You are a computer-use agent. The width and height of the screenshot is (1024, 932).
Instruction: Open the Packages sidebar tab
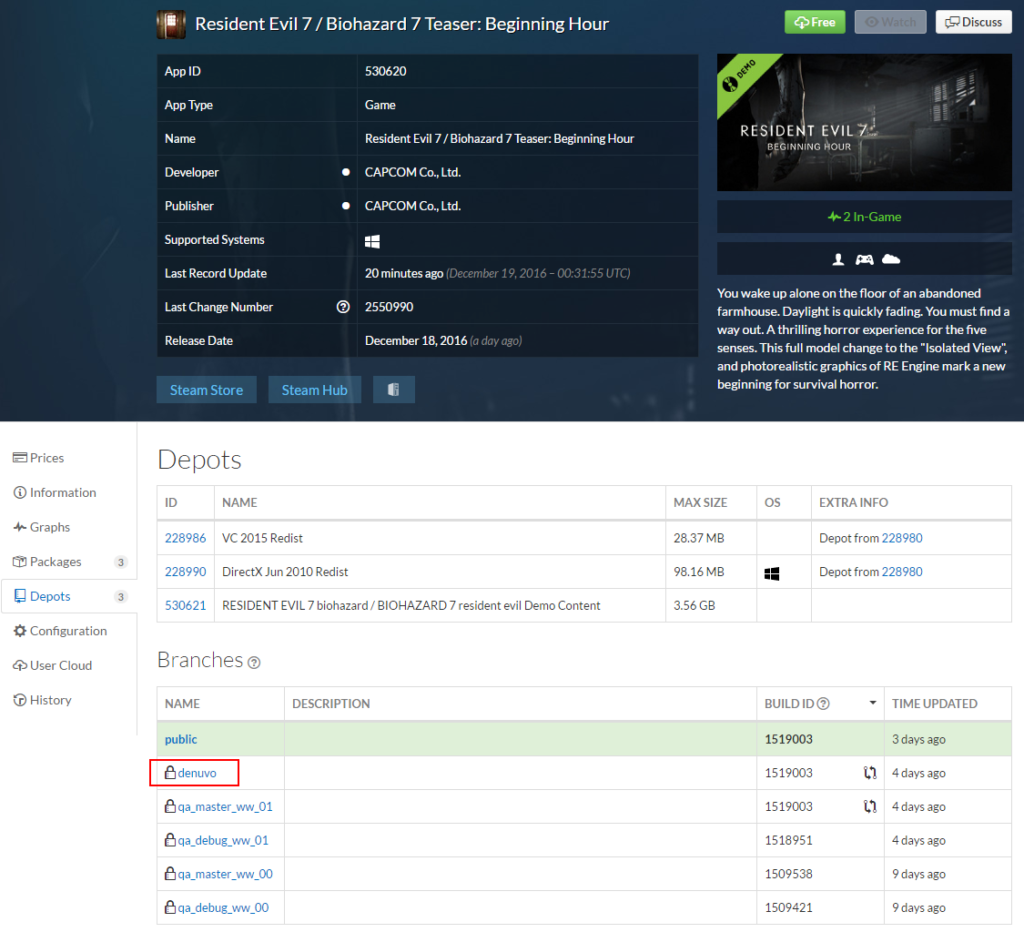(x=56, y=562)
